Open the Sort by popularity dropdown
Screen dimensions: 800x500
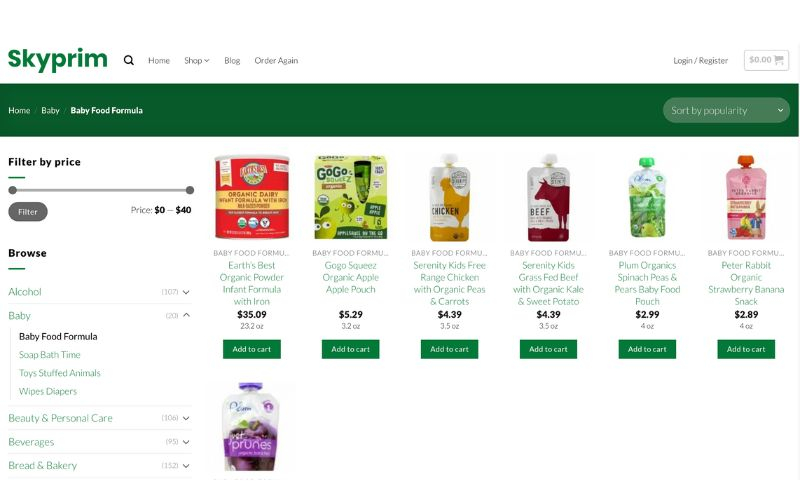726,110
